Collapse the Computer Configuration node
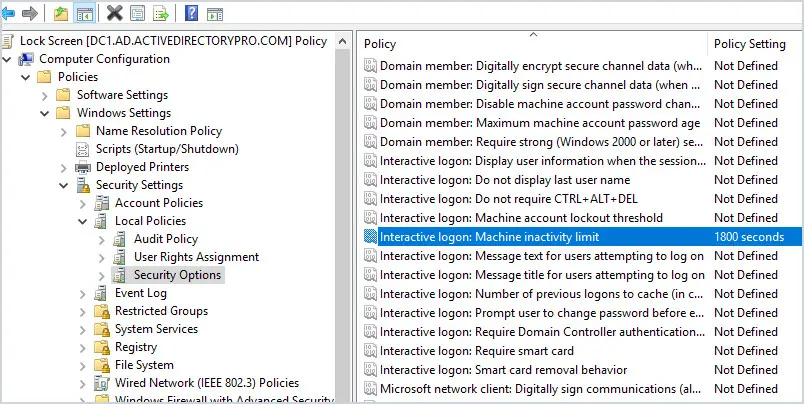This screenshot has width=804, height=404. (6, 59)
